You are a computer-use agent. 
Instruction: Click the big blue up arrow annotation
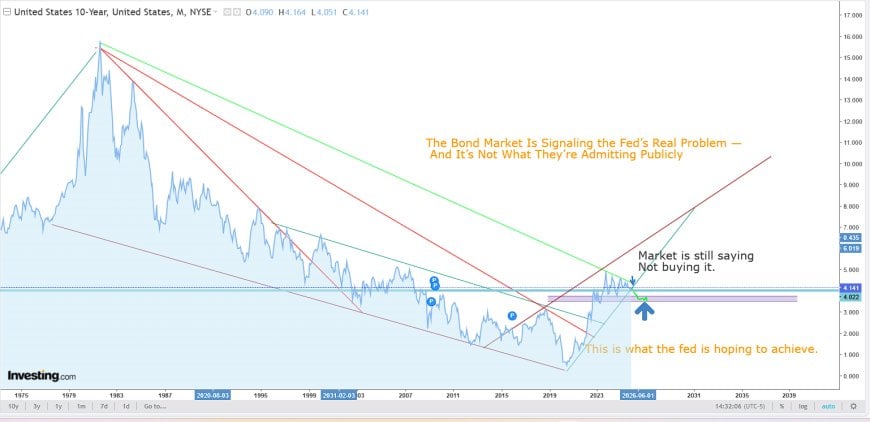click(x=644, y=311)
